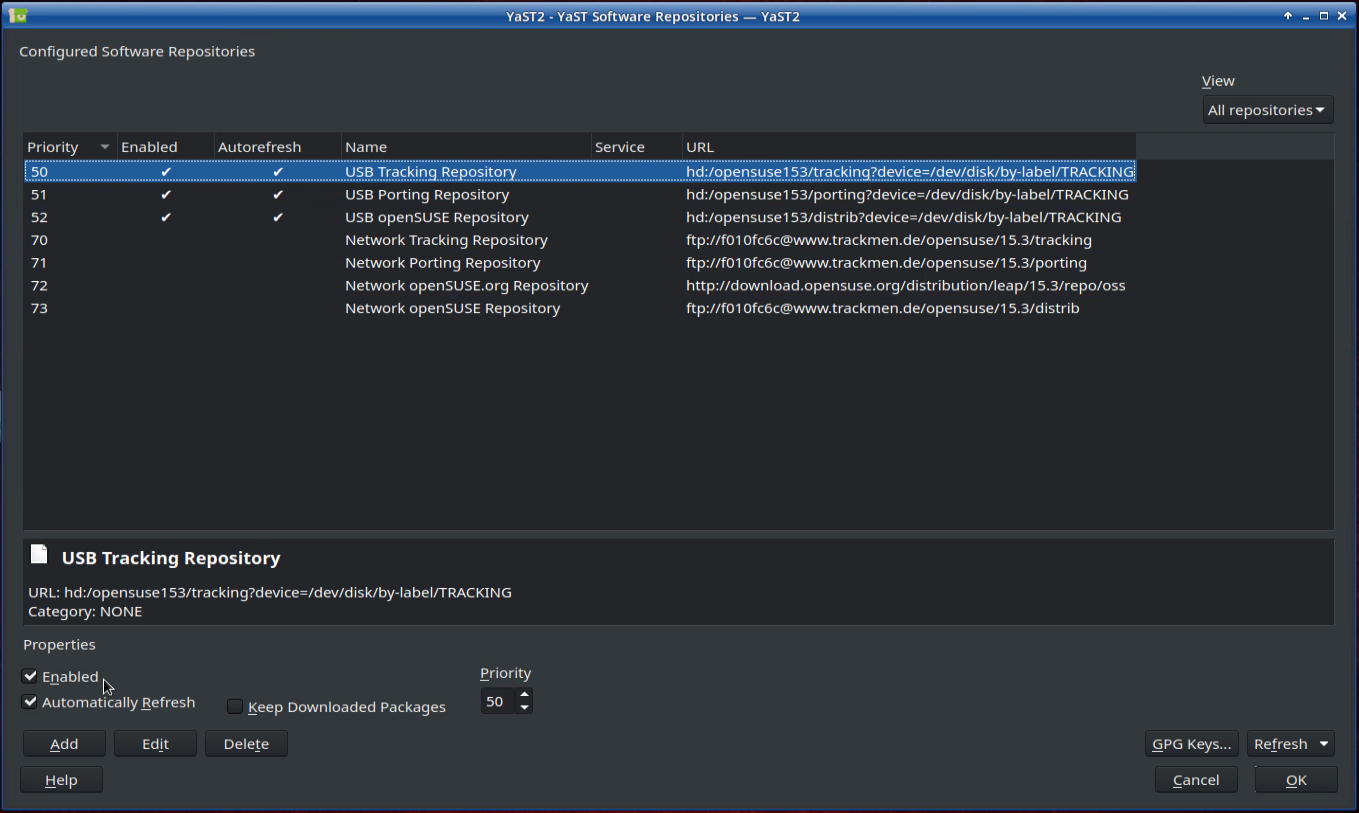Click the sort arrow in the Priority column header

click(x=104, y=147)
